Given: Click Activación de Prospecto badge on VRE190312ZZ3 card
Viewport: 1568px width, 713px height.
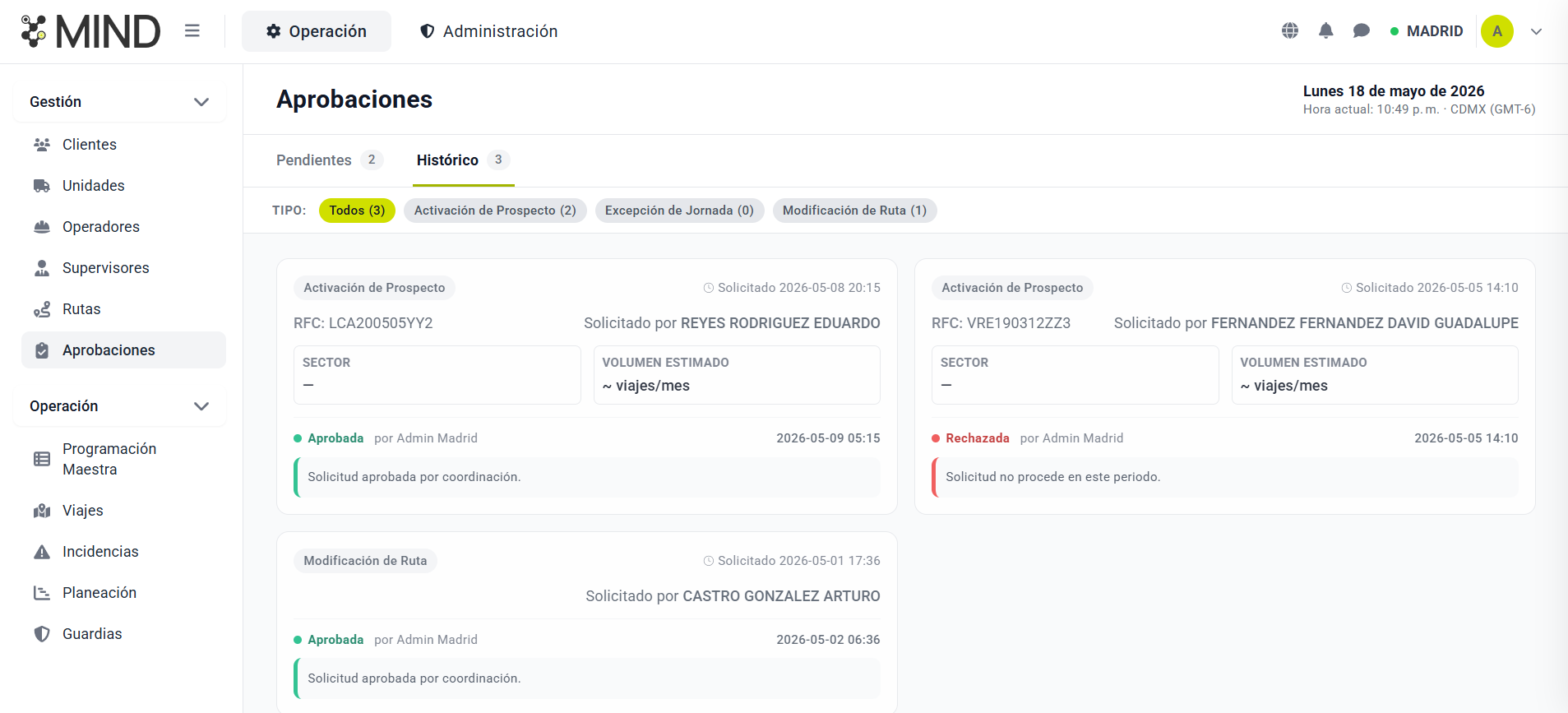Looking at the screenshot, I should pos(1012,288).
